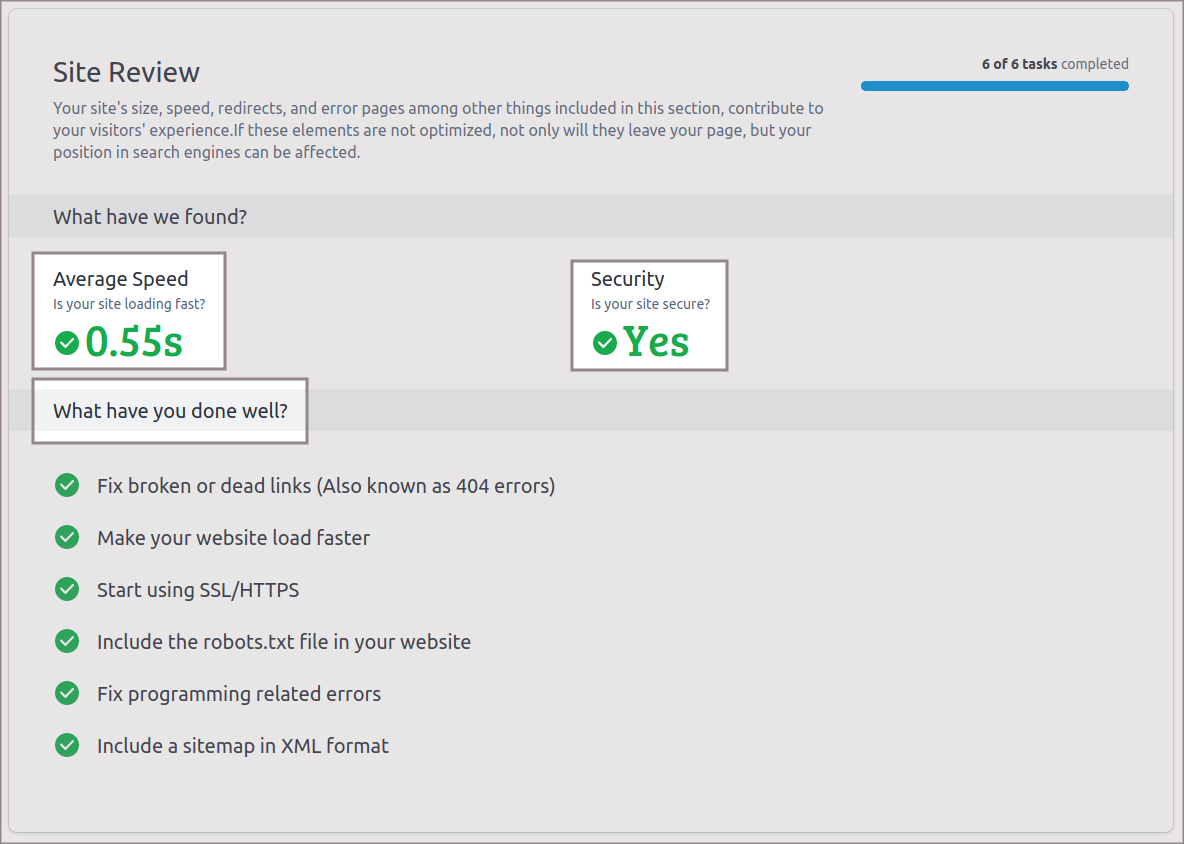Collapse the 'What have you done well?' section
Viewport: 1184px width, 844px height.
pyautogui.click(x=170, y=411)
